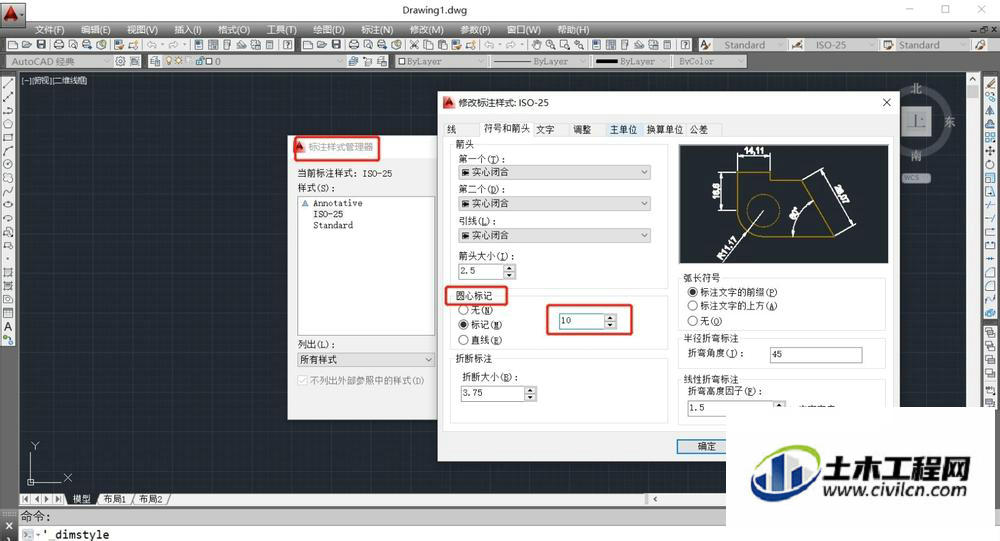Select ISO-25 in the styles list
This screenshot has height=541, width=1000.
coord(328,214)
